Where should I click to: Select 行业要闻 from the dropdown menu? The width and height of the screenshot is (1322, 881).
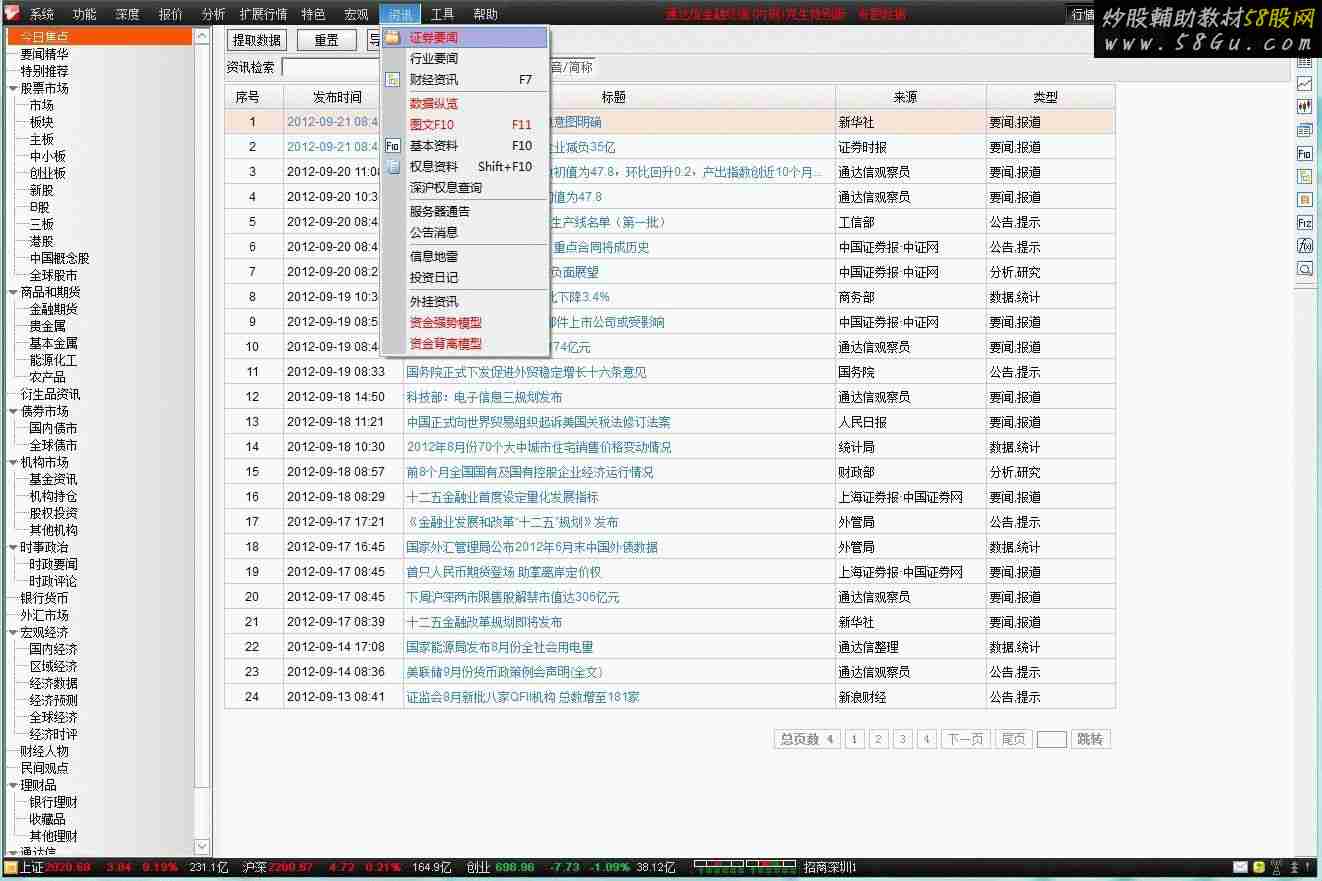465,58
